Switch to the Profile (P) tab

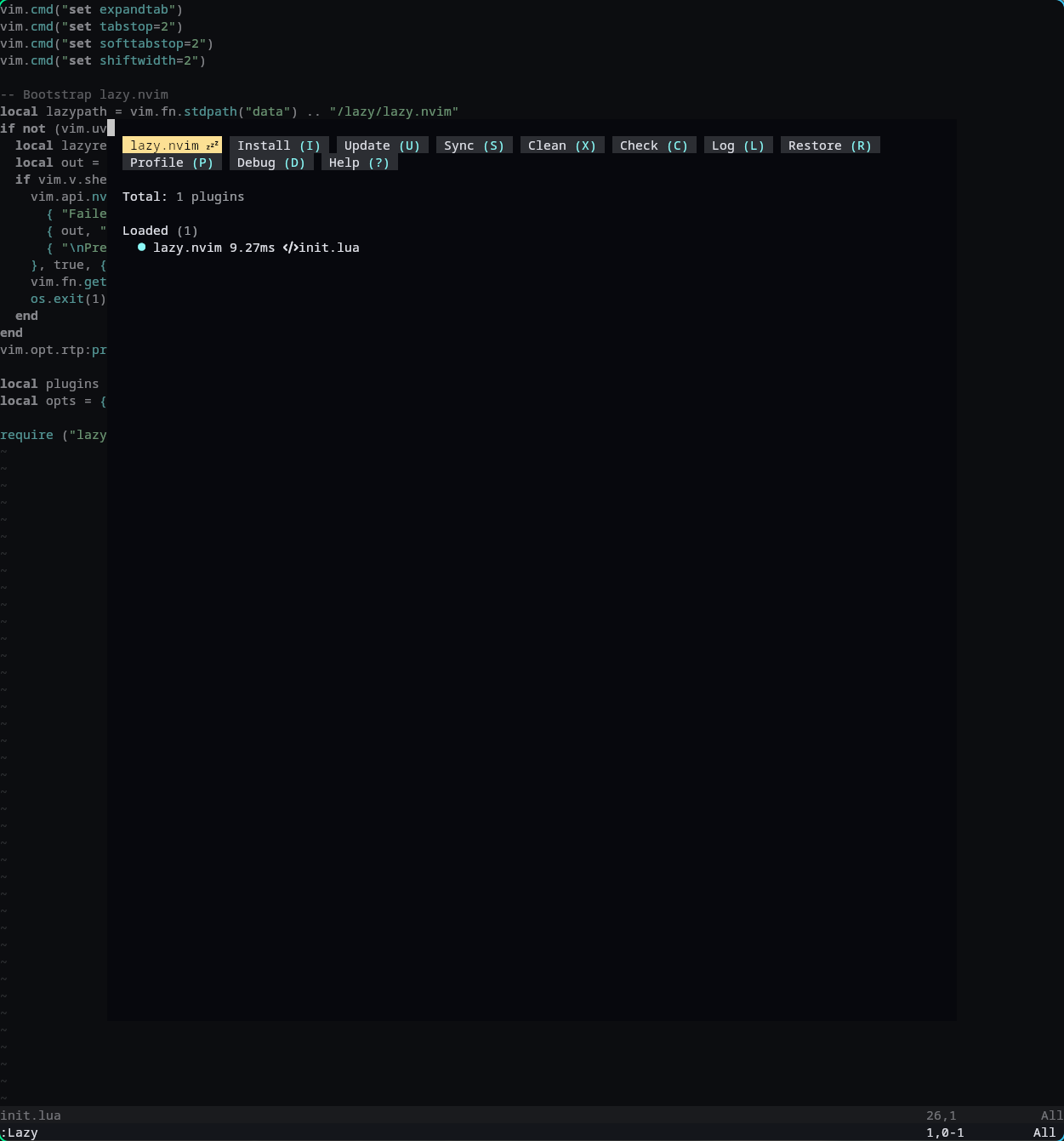(x=171, y=163)
